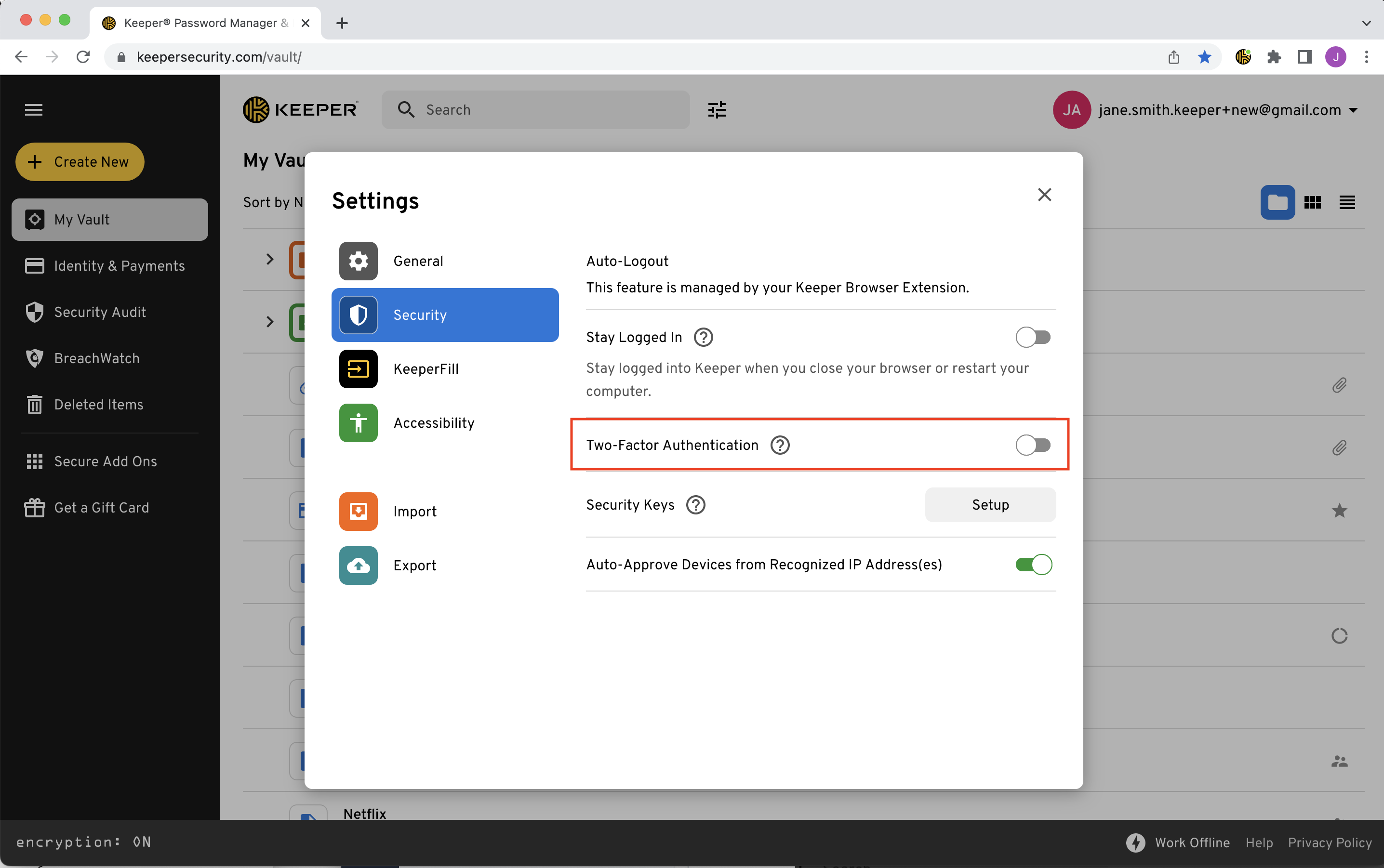1384x868 pixels.
Task: Open the BreachWatch section
Action: (96, 358)
